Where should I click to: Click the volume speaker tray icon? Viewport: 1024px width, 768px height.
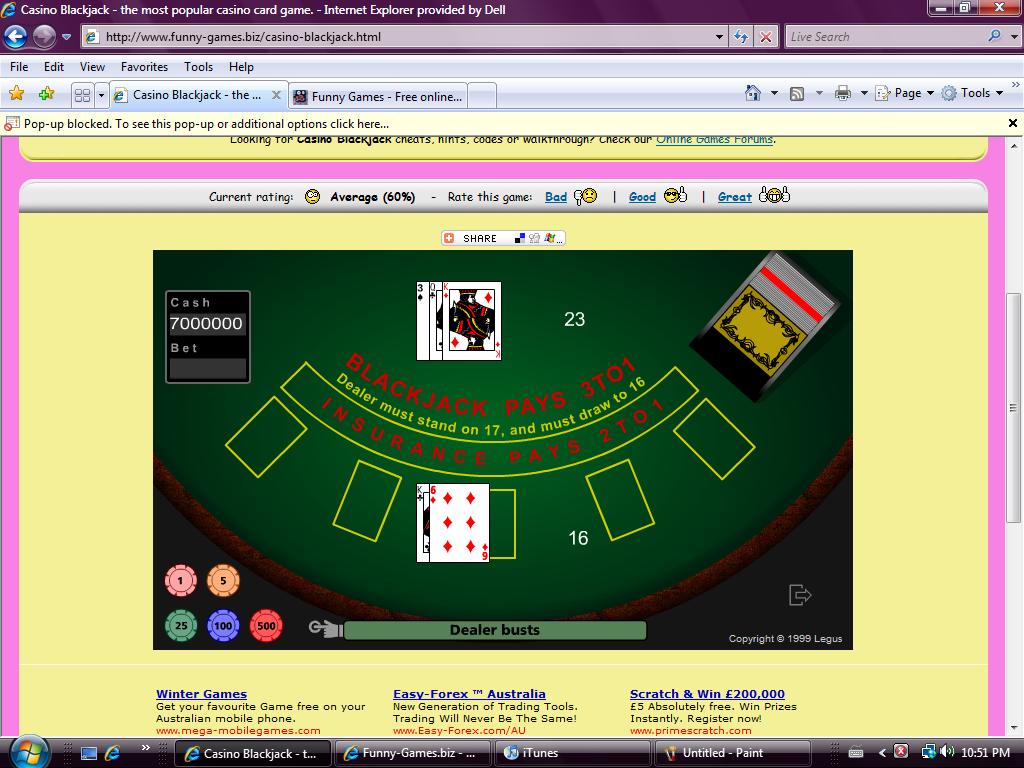click(948, 752)
